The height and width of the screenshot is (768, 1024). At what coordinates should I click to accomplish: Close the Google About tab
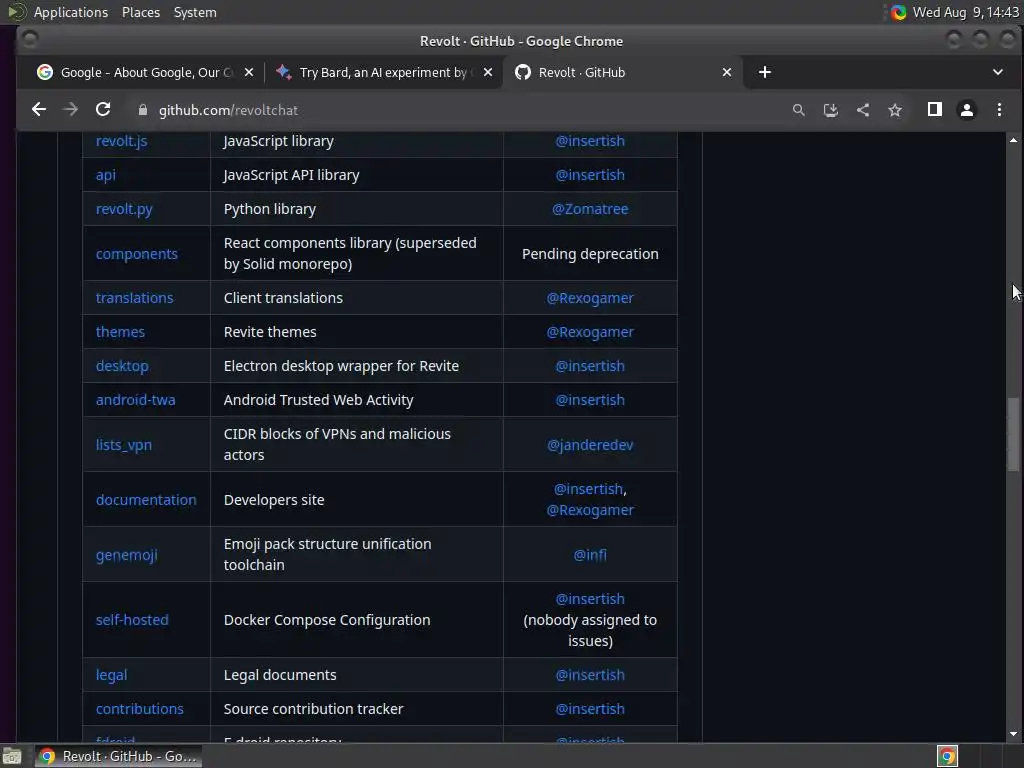point(249,72)
